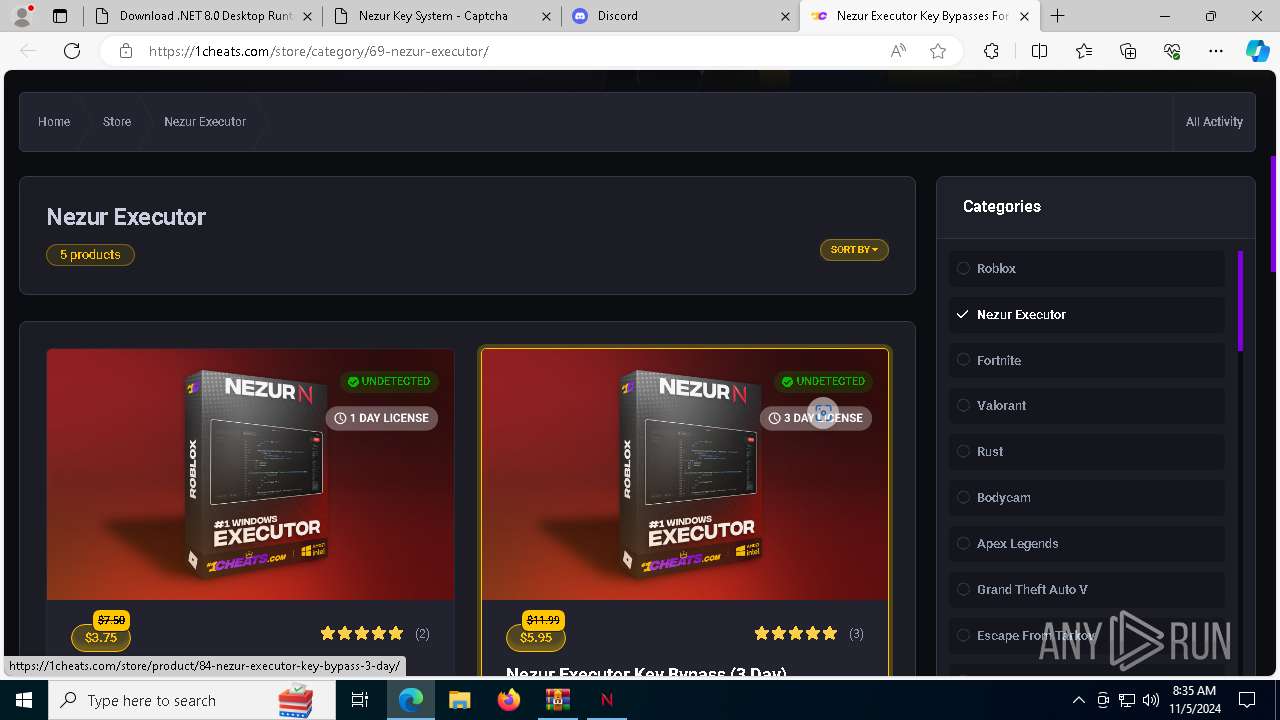The width and height of the screenshot is (1280, 720).
Task: Click the browser refresh icon
Action: tap(72, 51)
